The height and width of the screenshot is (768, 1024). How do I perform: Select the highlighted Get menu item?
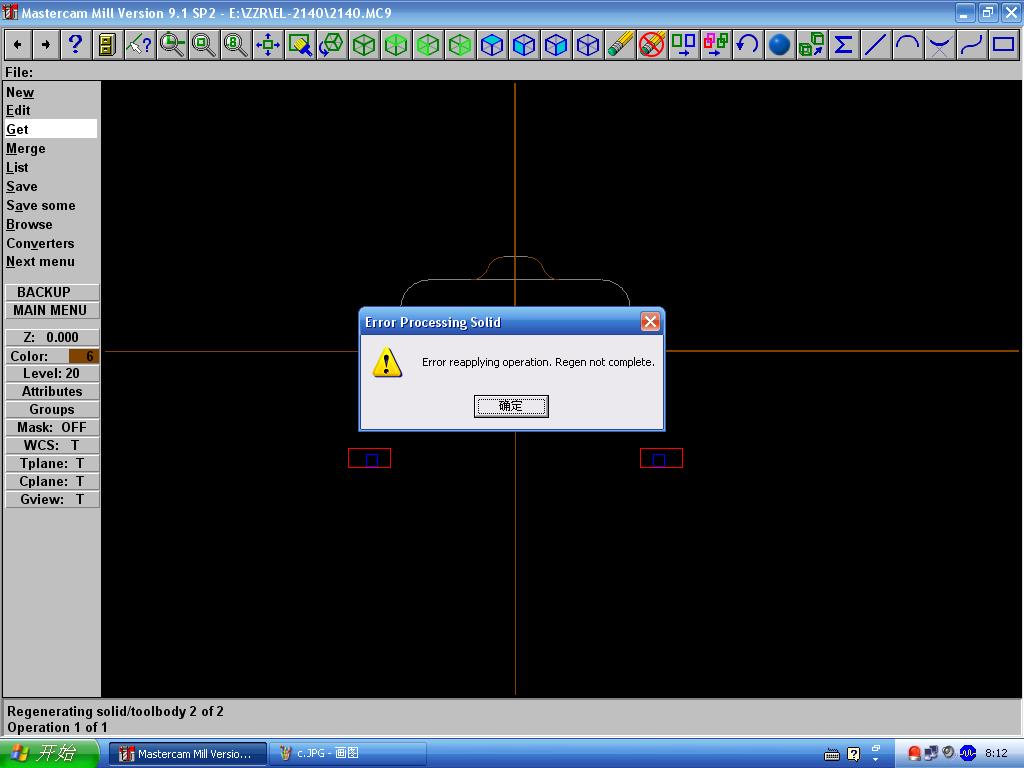pyautogui.click(x=51, y=129)
